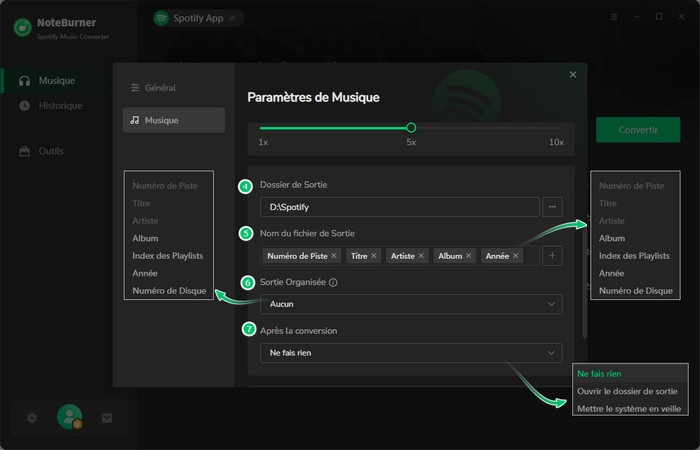Click the mail envelope icon
This screenshot has width=700, height=450.
click(x=107, y=418)
